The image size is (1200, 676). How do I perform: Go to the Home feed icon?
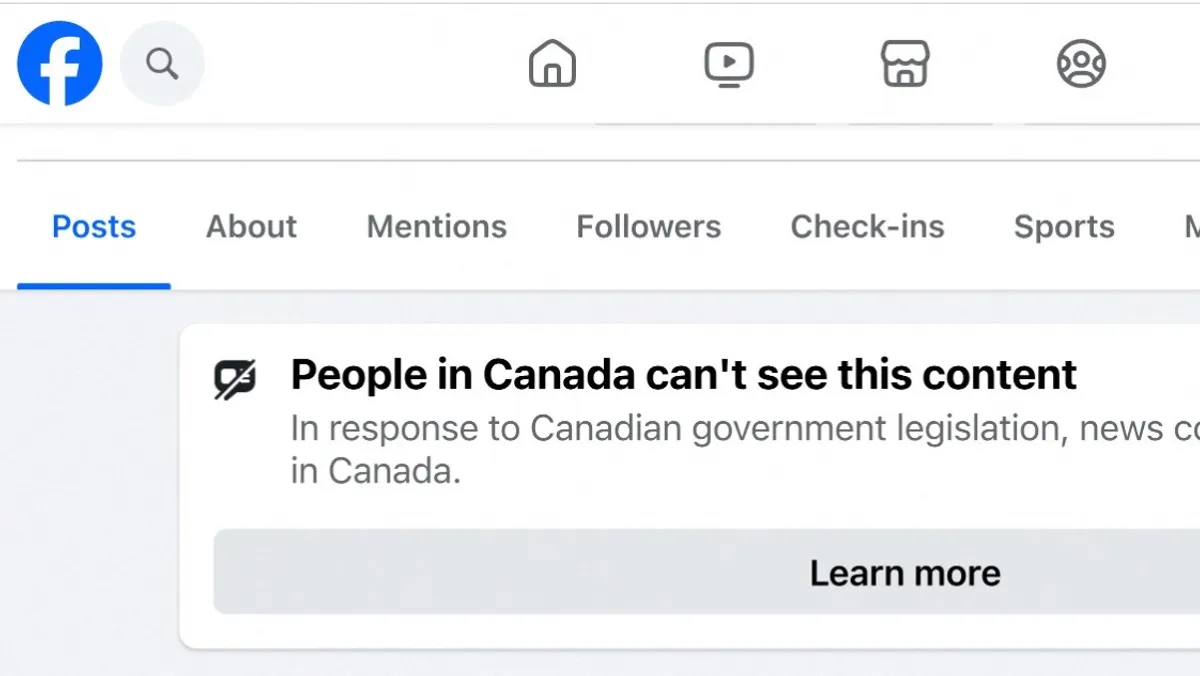coord(552,65)
